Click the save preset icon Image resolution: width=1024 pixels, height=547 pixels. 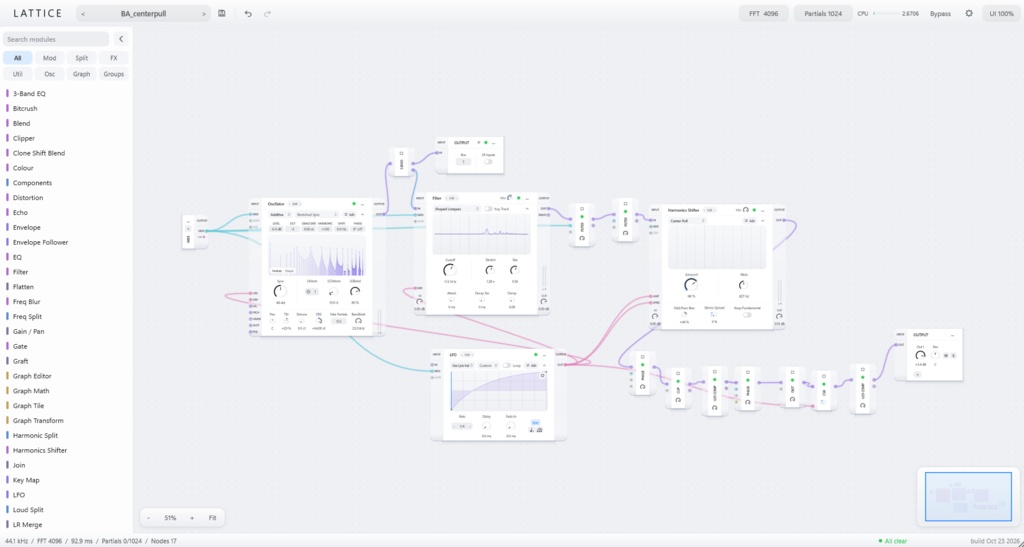222,13
